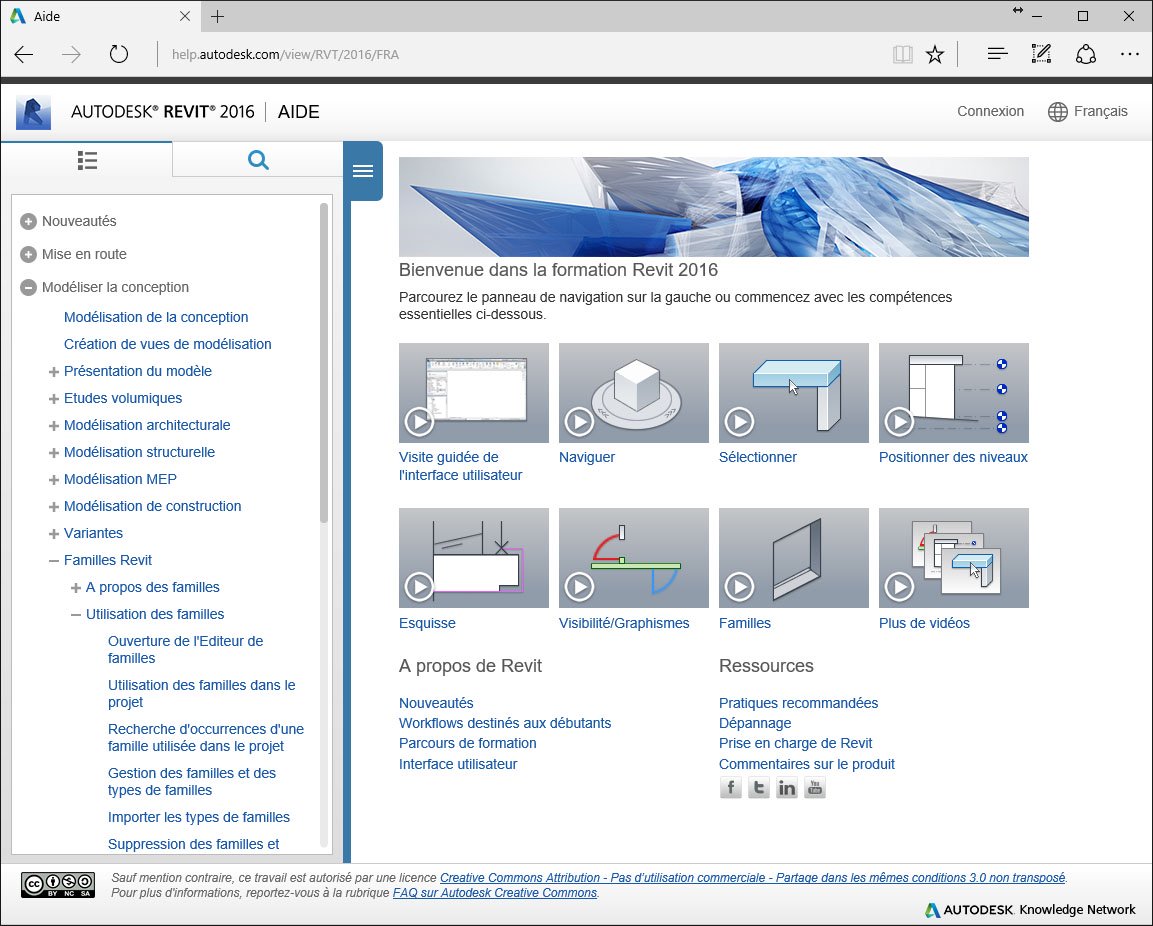Image resolution: width=1153 pixels, height=926 pixels.
Task: Click the Creative Commons license badge
Action: point(58,885)
